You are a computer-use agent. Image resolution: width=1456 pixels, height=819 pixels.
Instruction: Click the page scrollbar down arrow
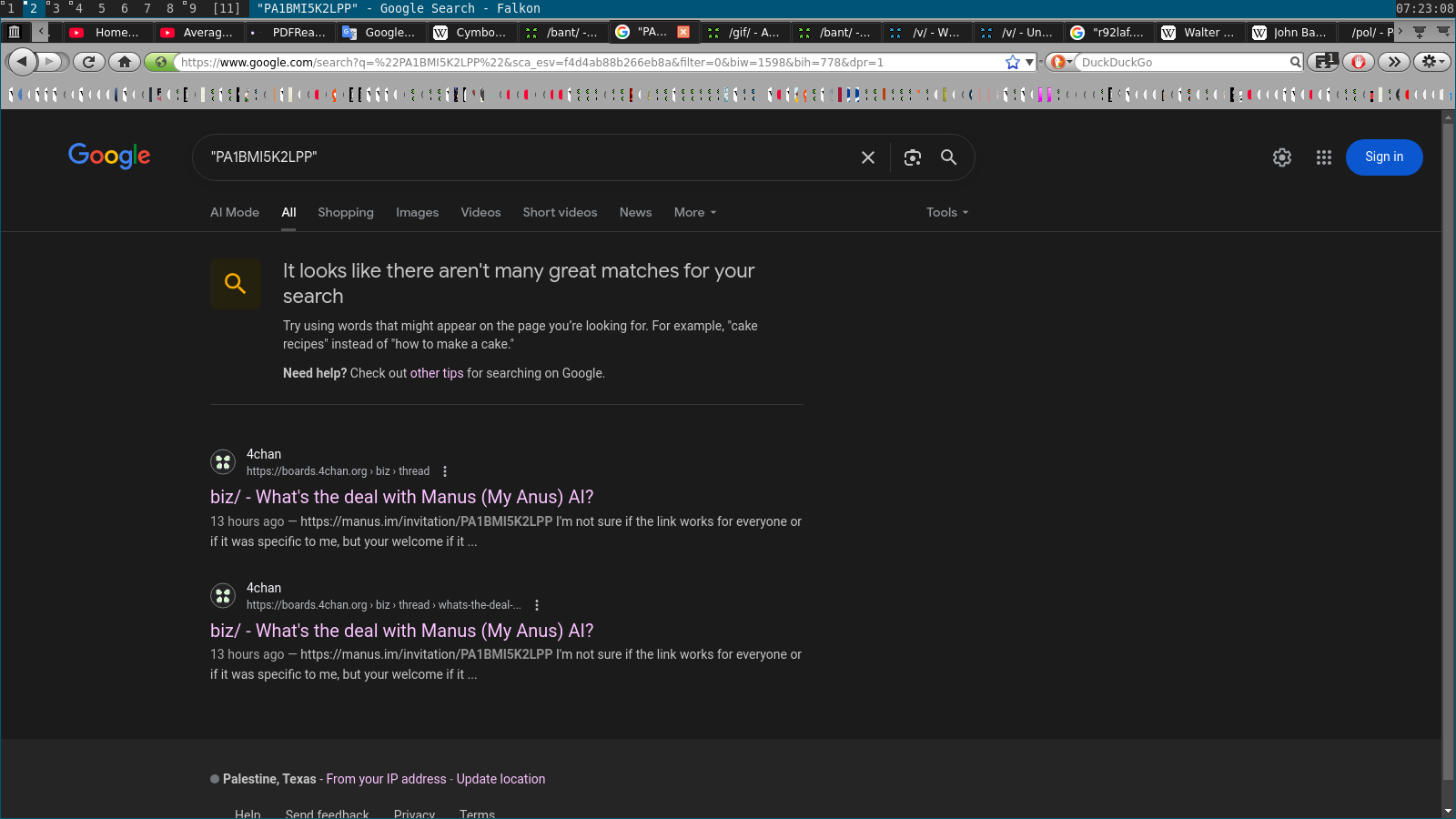click(1448, 811)
